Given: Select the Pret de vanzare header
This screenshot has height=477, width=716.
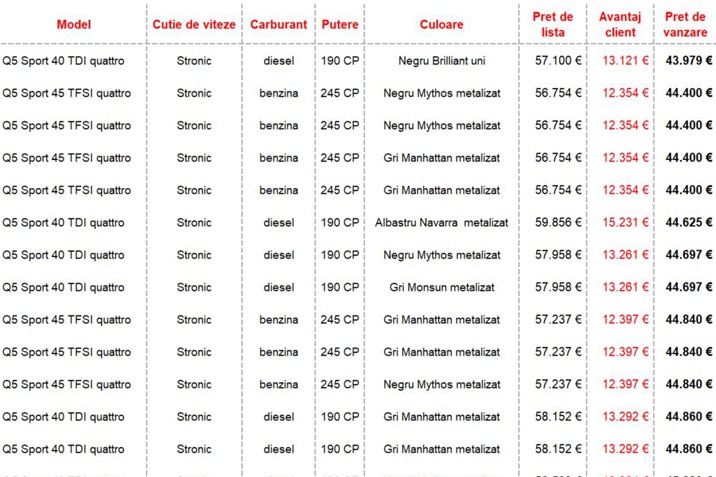Looking at the screenshot, I should [x=685, y=25].
